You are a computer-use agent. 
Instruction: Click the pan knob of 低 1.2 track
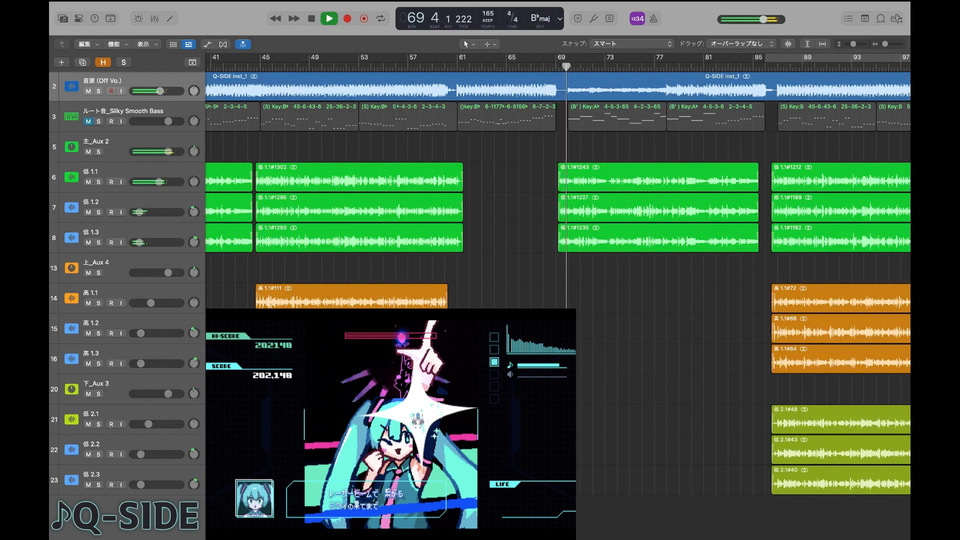tap(194, 212)
